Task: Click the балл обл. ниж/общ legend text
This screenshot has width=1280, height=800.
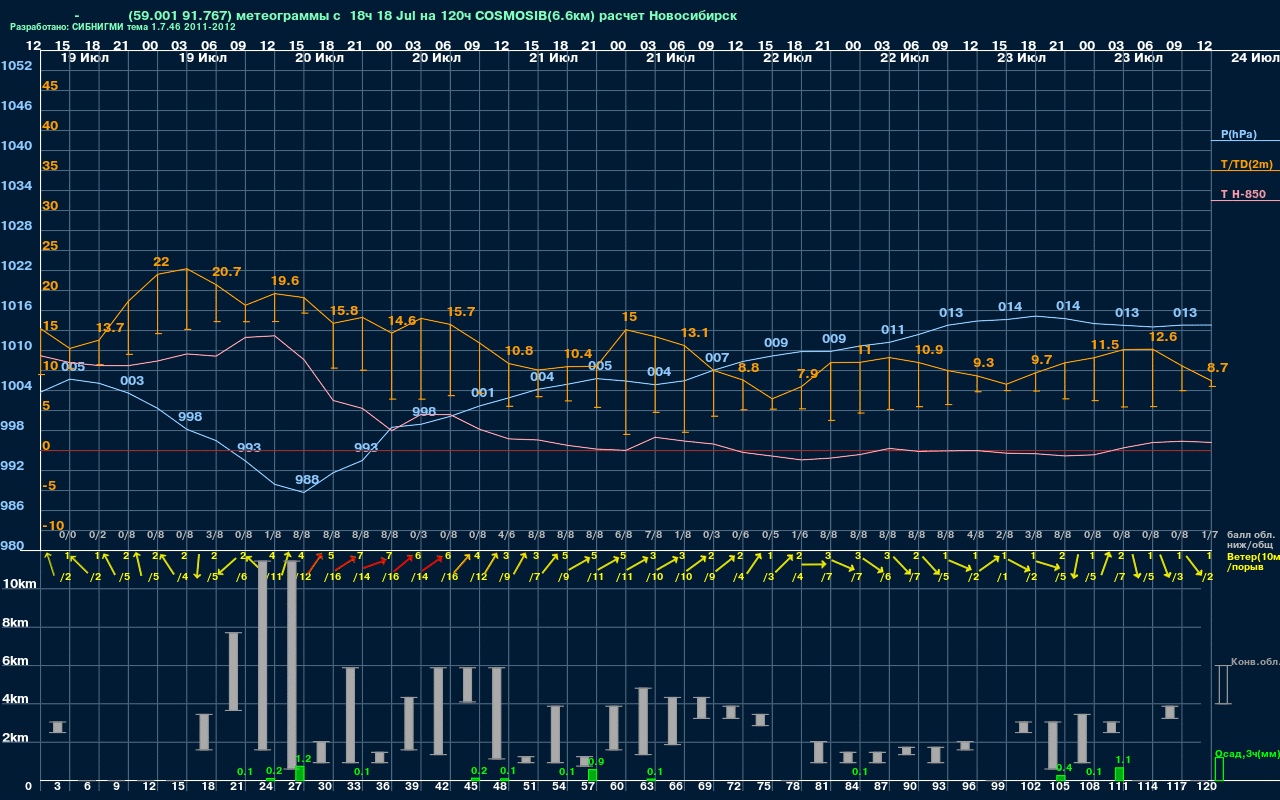Action: coord(1251,540)
